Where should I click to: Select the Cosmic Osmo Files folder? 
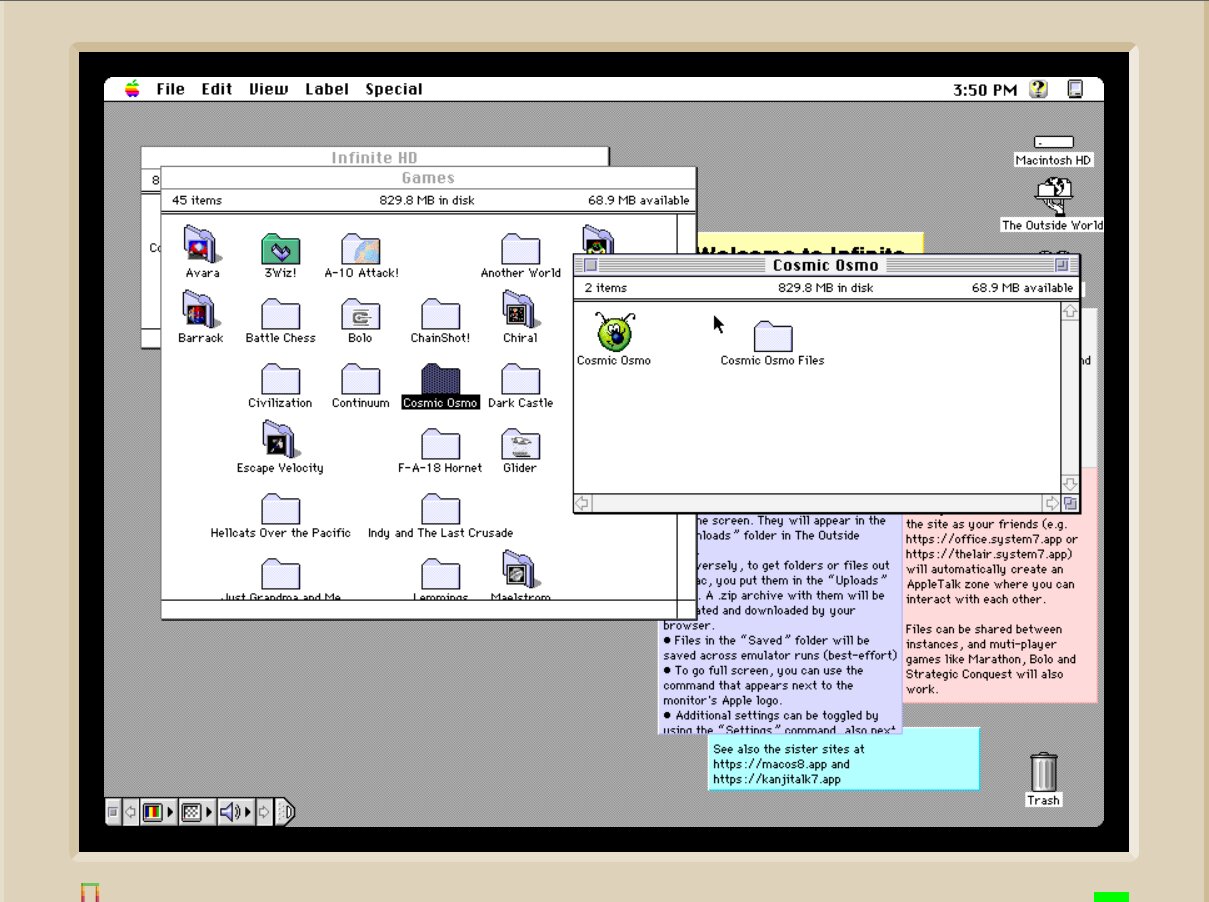pyautogui.click(x=772, y=337)
